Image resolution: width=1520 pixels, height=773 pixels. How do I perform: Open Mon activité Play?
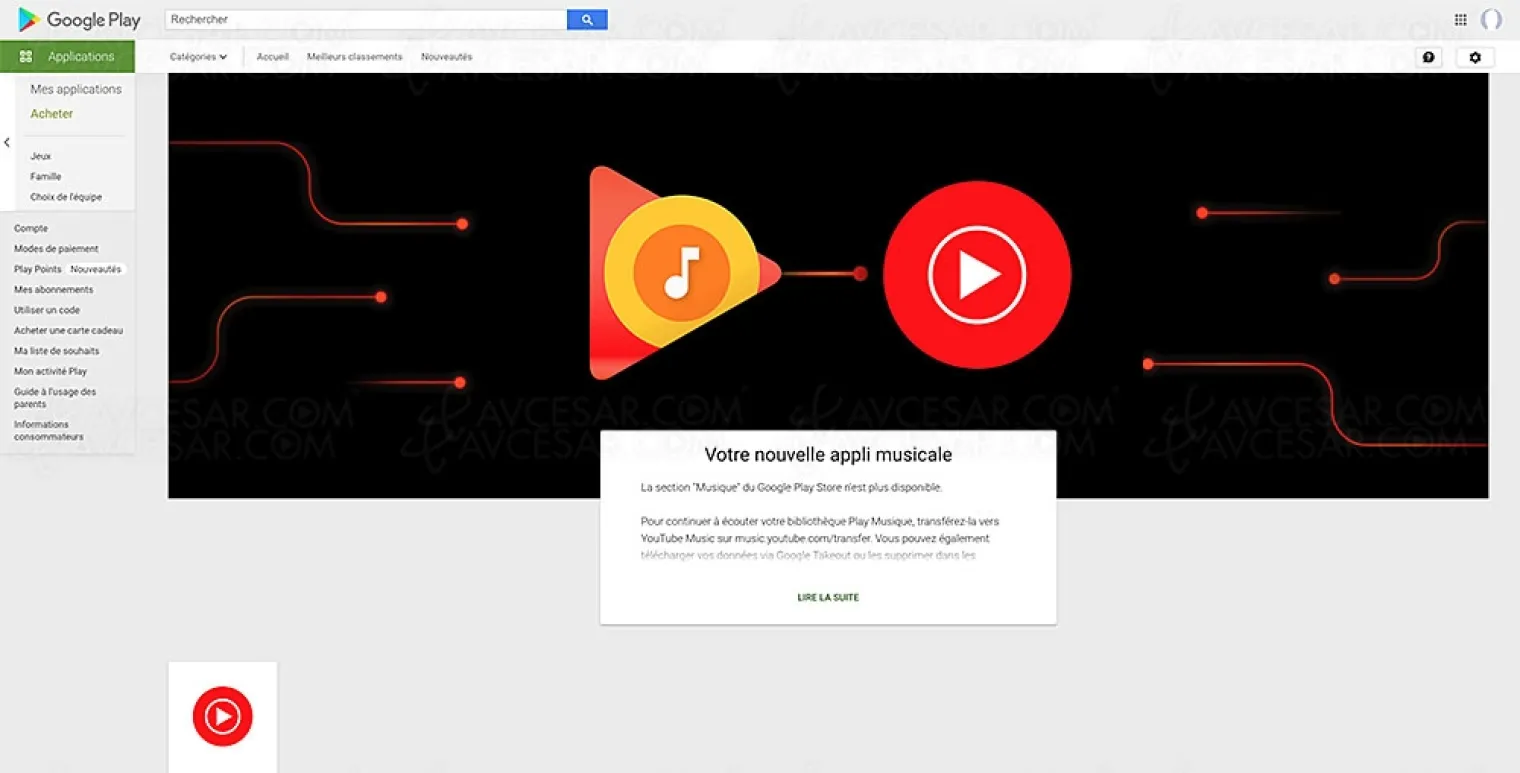[51, 371]
